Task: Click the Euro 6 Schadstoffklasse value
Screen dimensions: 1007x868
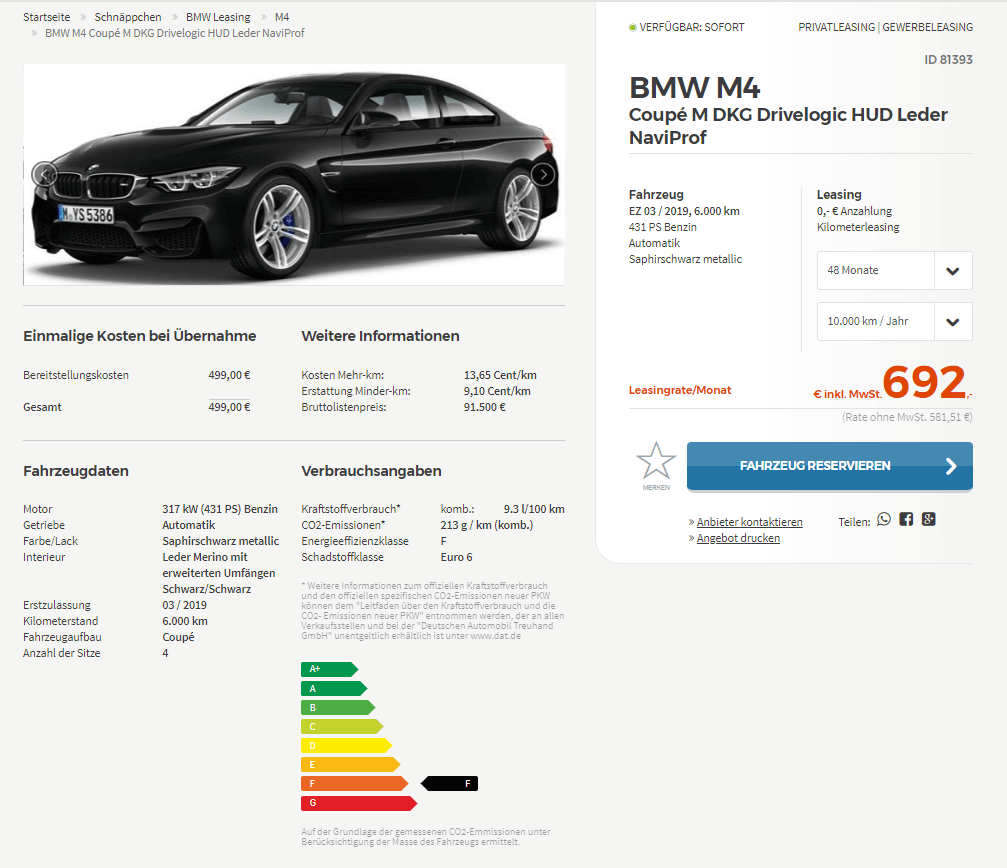Action: [457, 557]
